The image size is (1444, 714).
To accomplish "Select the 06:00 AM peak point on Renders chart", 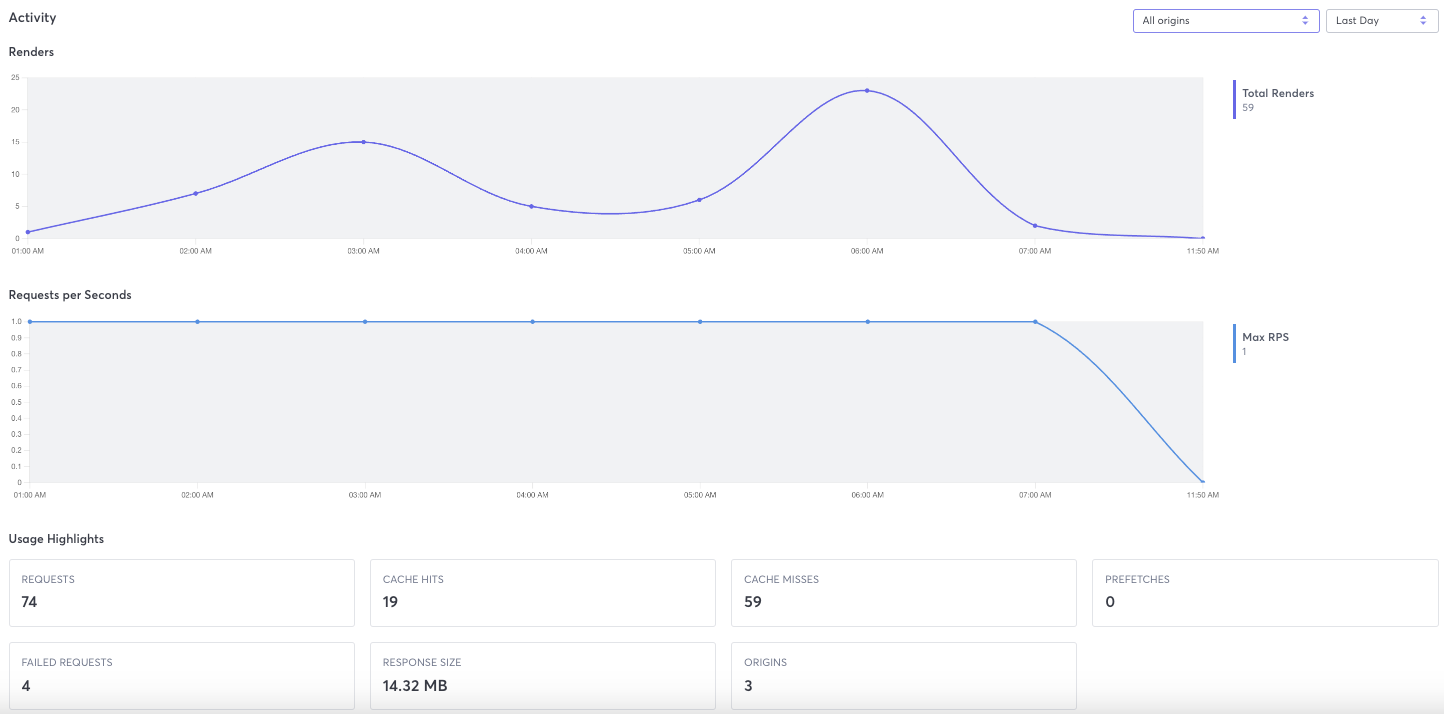I will click(866, 90).
